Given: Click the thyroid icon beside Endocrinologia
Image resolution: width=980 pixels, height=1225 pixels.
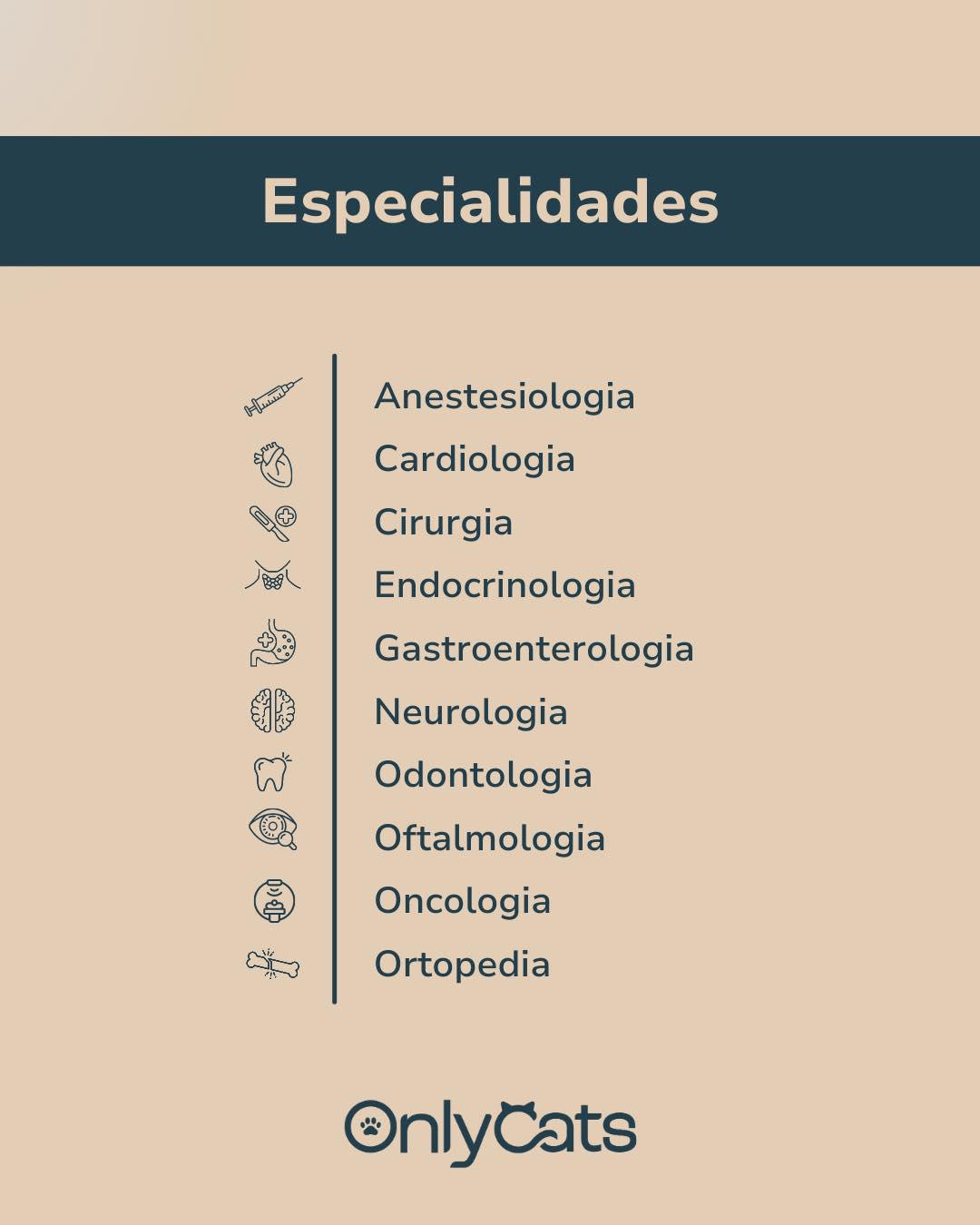Looking at the screenshot, I should tap(273, 576).
